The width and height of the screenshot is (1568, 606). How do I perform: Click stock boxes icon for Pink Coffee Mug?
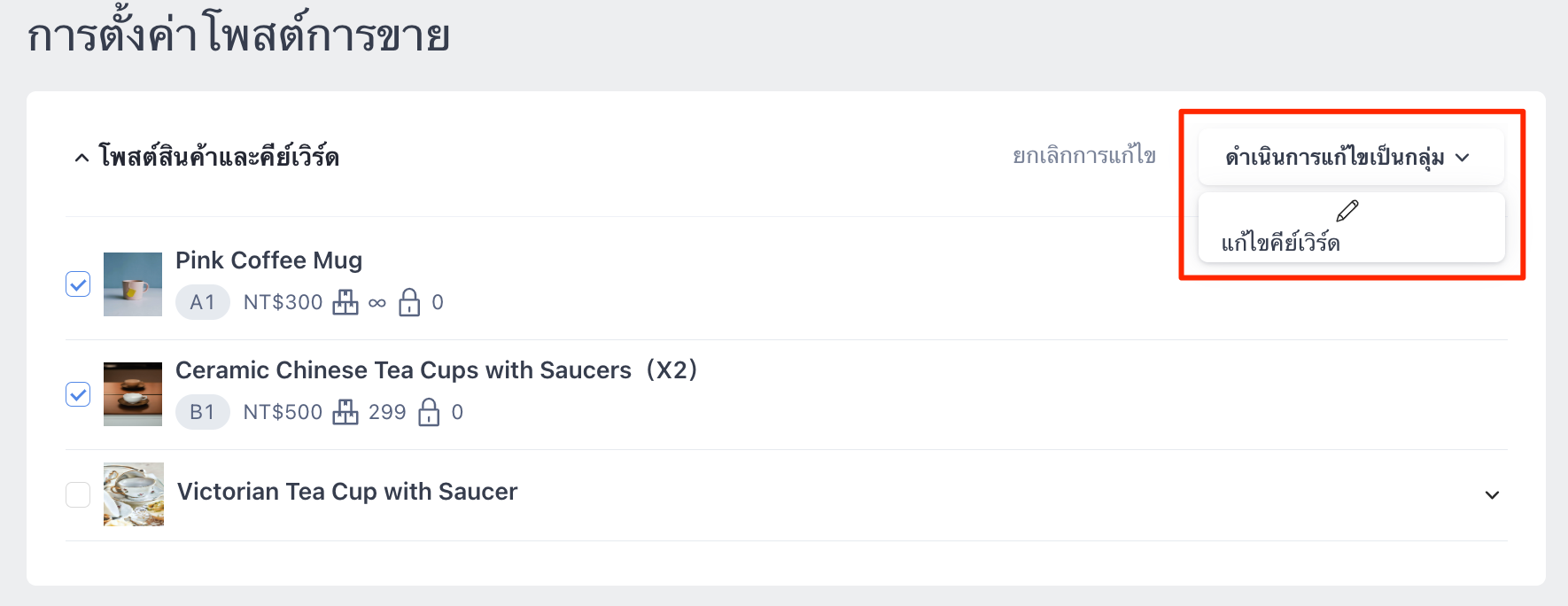point(345,303)
